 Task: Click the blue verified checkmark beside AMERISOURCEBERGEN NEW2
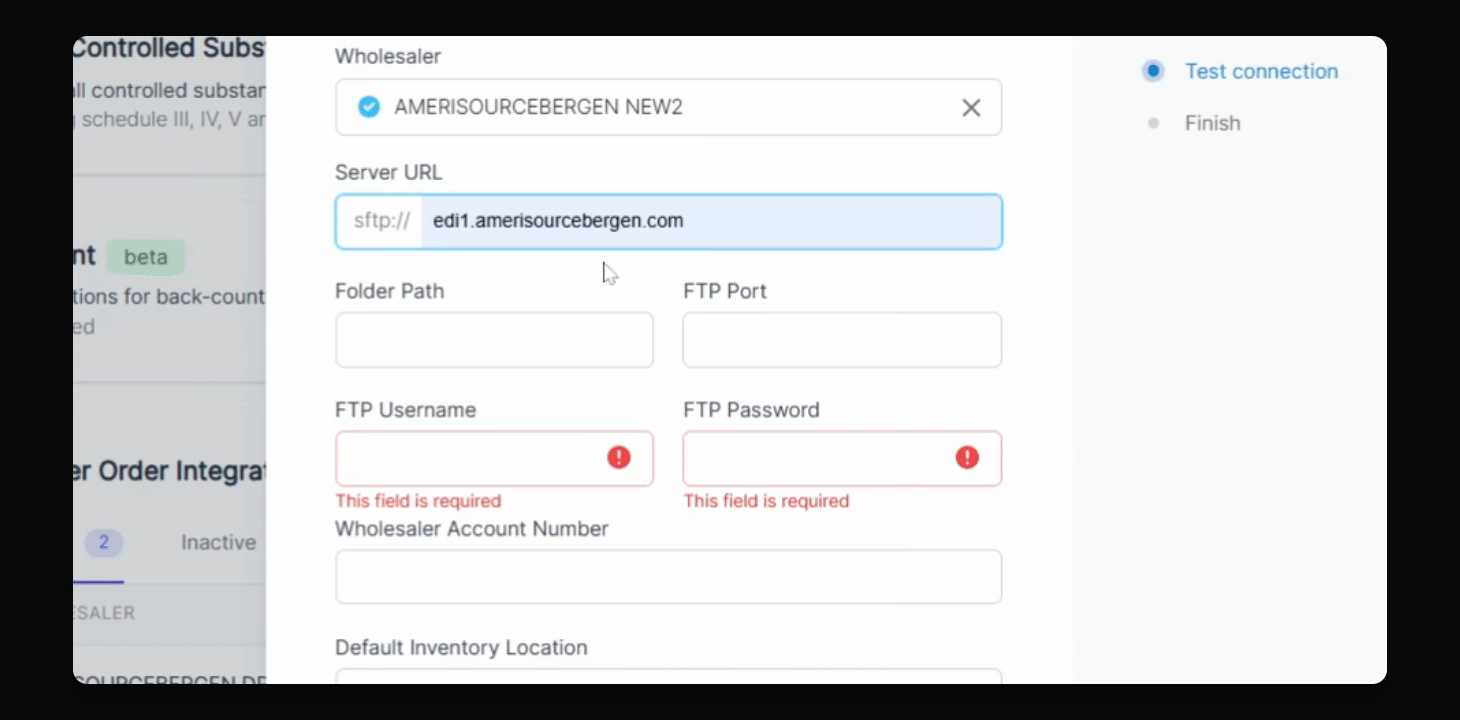tap(369, 107)
